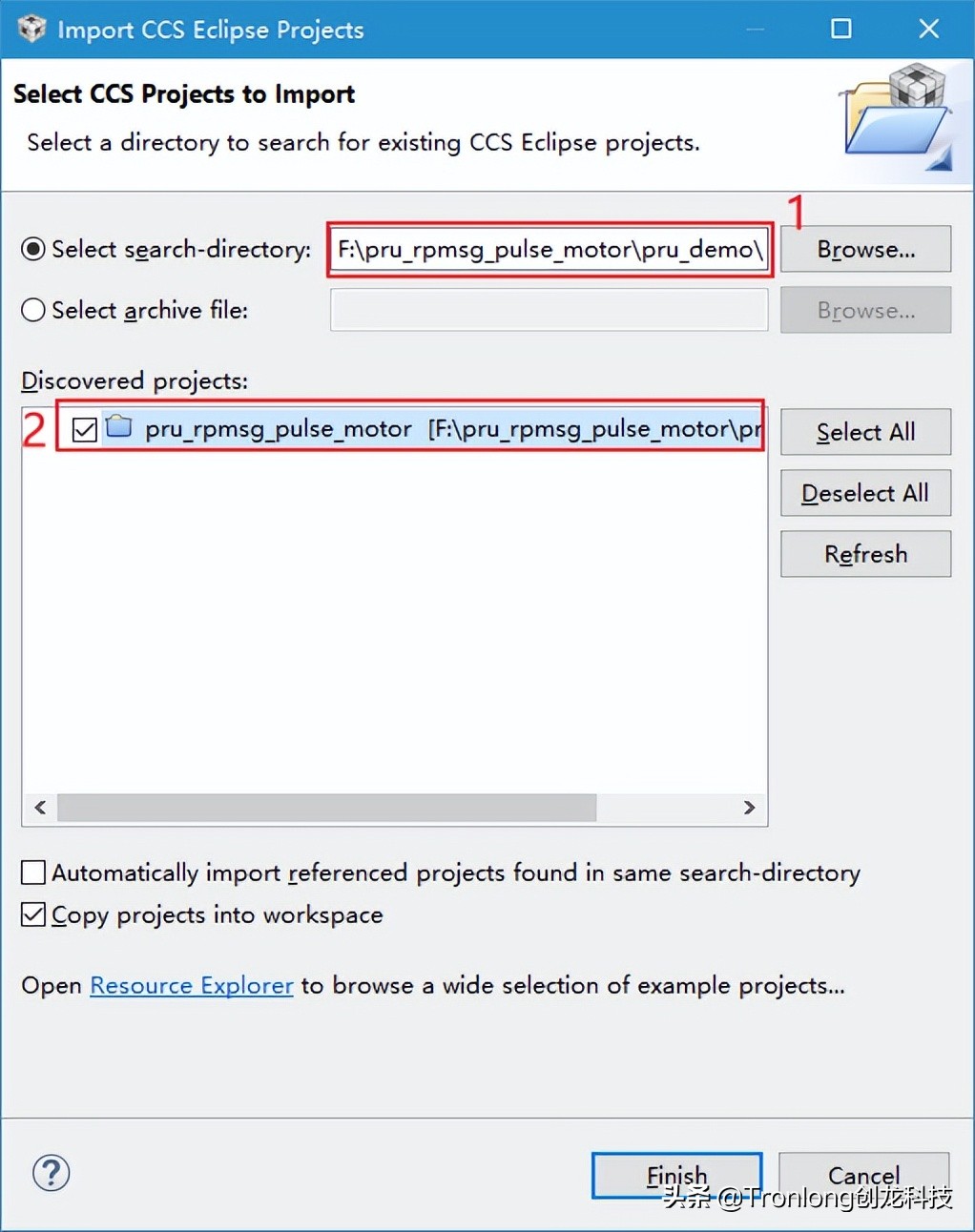The image size is (975, 1232).
Task: Open Browse for the search-directory
Action: pos(866,249)
